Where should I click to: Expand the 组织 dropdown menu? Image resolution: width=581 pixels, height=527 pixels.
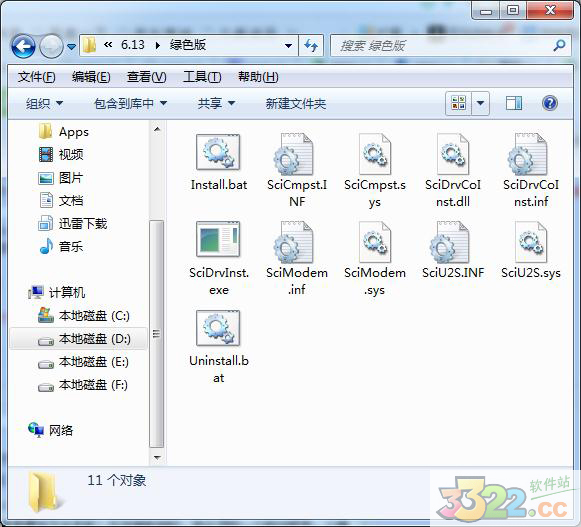point(44,103)
